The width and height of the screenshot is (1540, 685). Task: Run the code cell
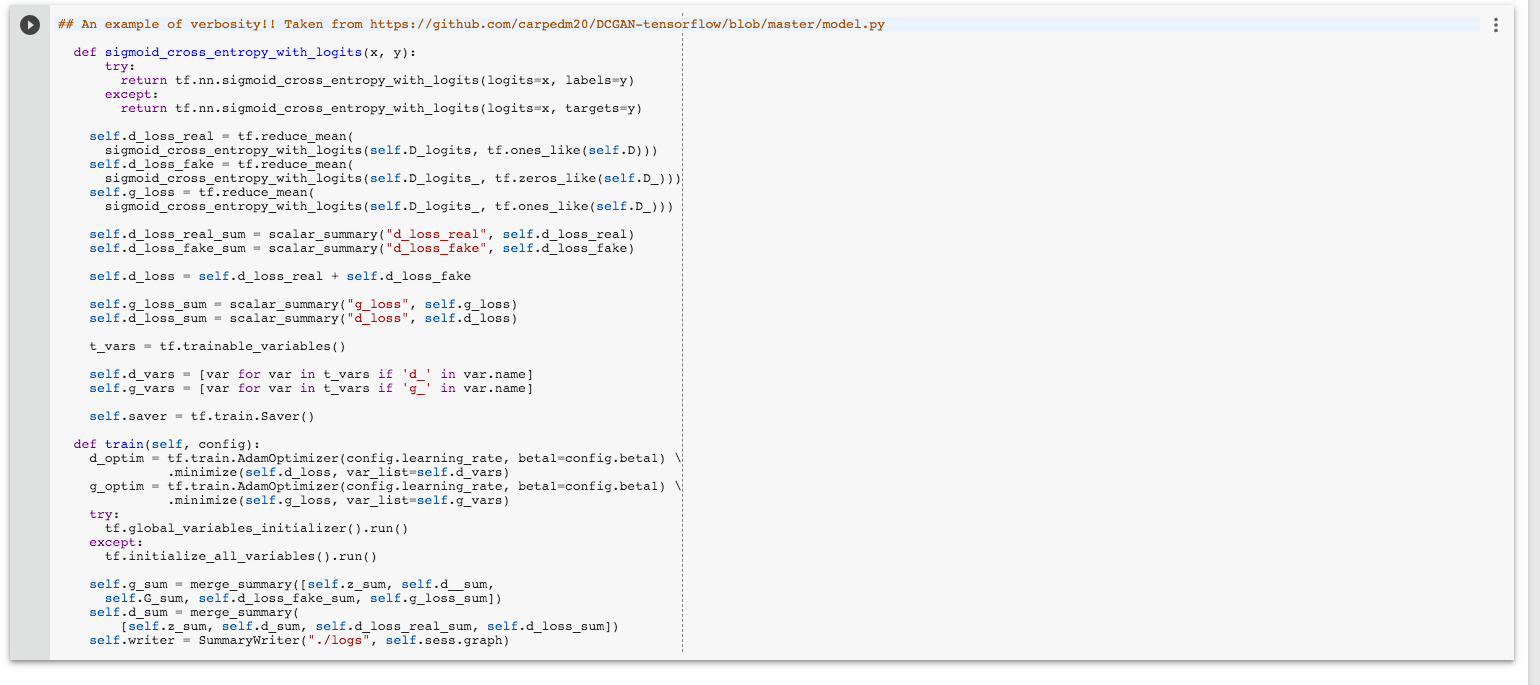[30, 25]
